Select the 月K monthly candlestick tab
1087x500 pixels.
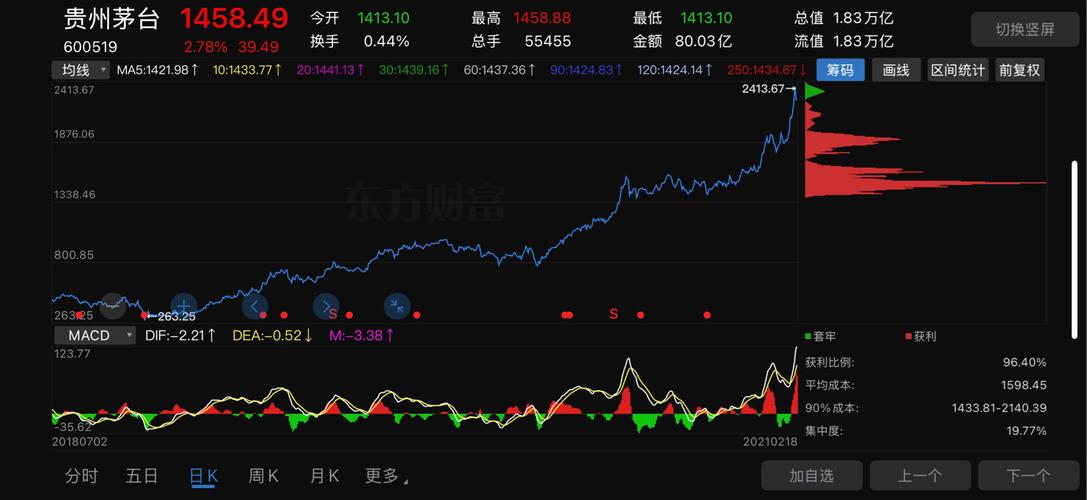click(324, 476)
